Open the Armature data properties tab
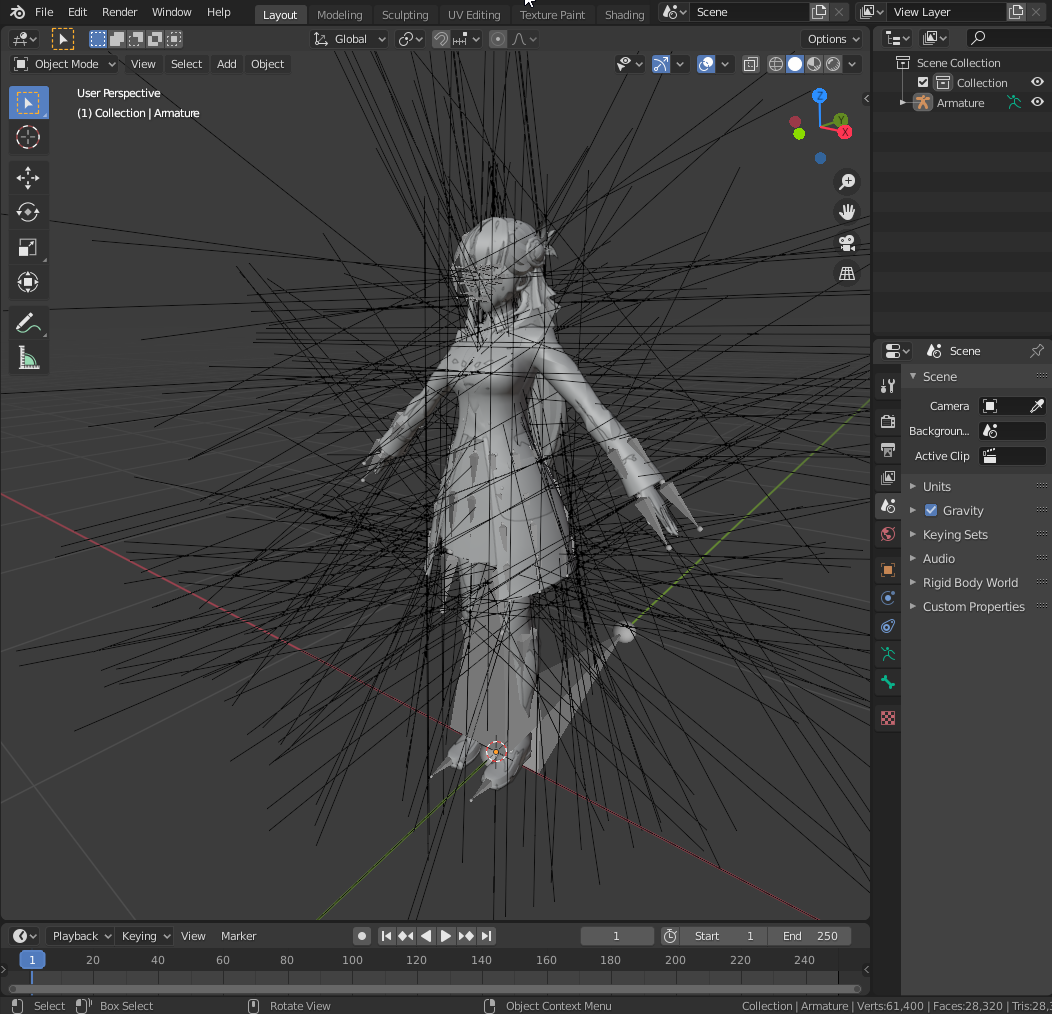This screenshot has width=1052, height=1014. pos(888,654)
